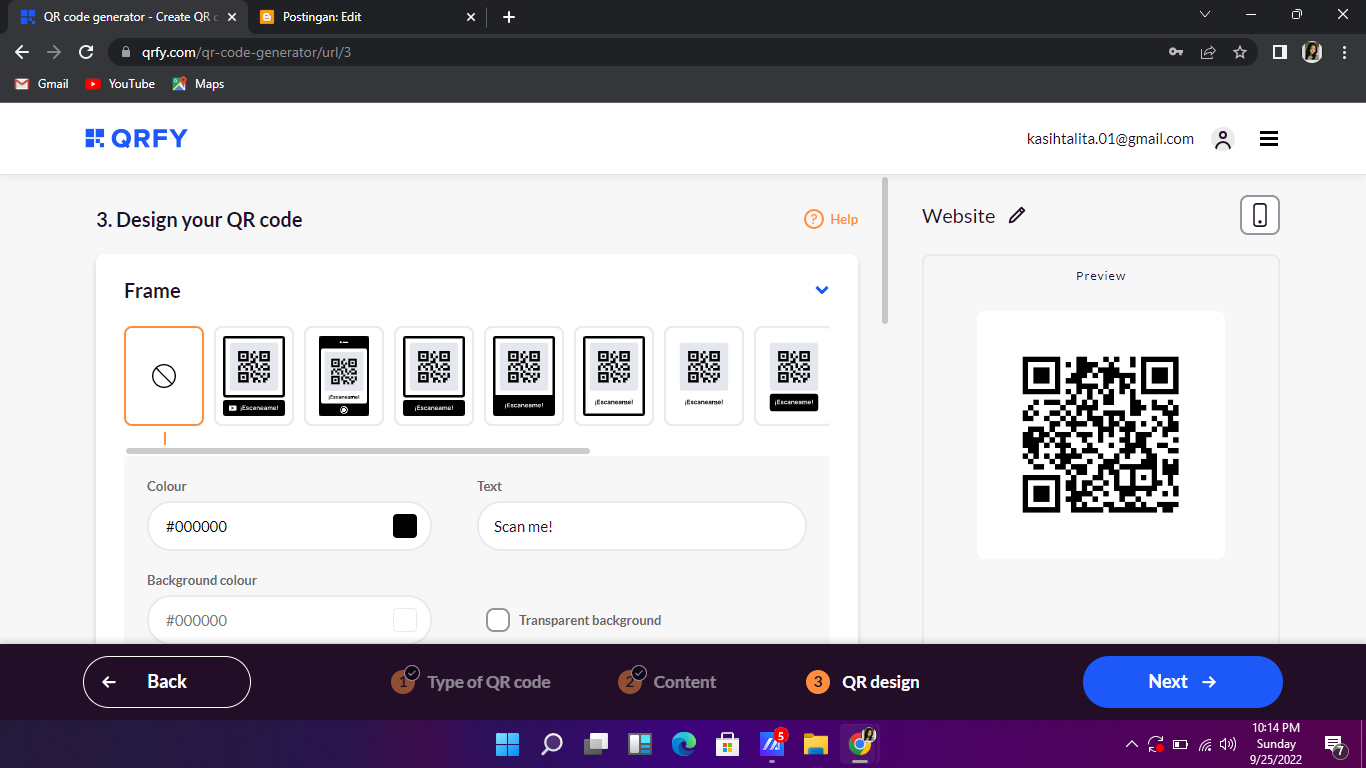This screenshot has width=1366, height=768.
Task: Open Microsoft Edge from taskbar
Action: (x=684, y=744)
